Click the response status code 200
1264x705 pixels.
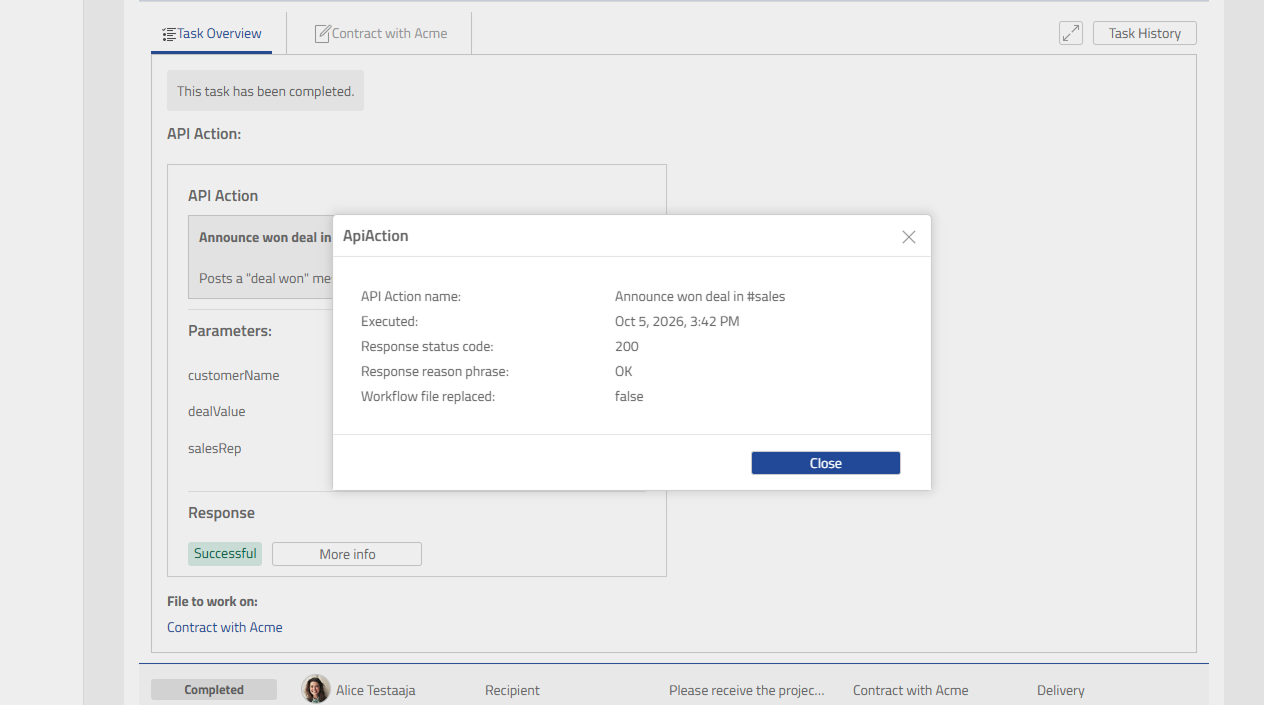point(627,346)
